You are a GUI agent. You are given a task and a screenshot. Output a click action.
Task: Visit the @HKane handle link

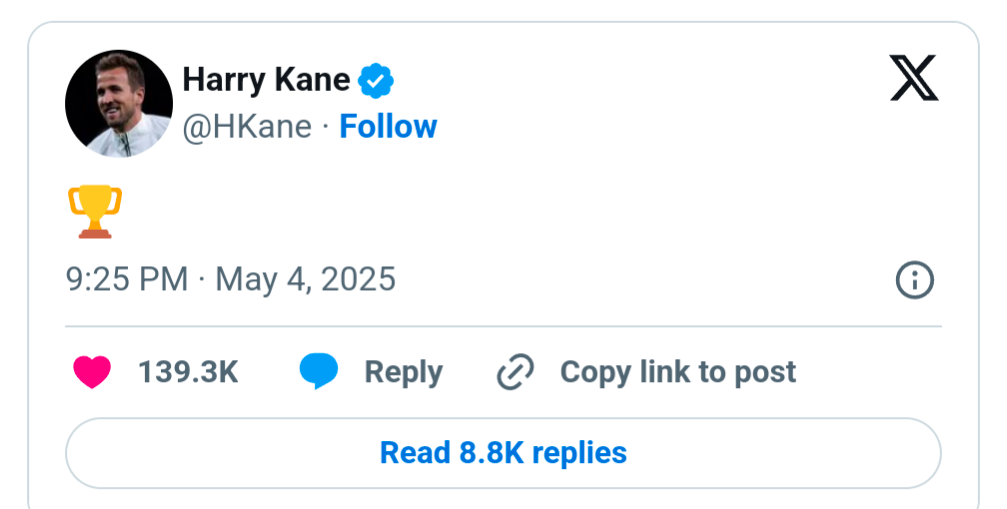point(247,126)
